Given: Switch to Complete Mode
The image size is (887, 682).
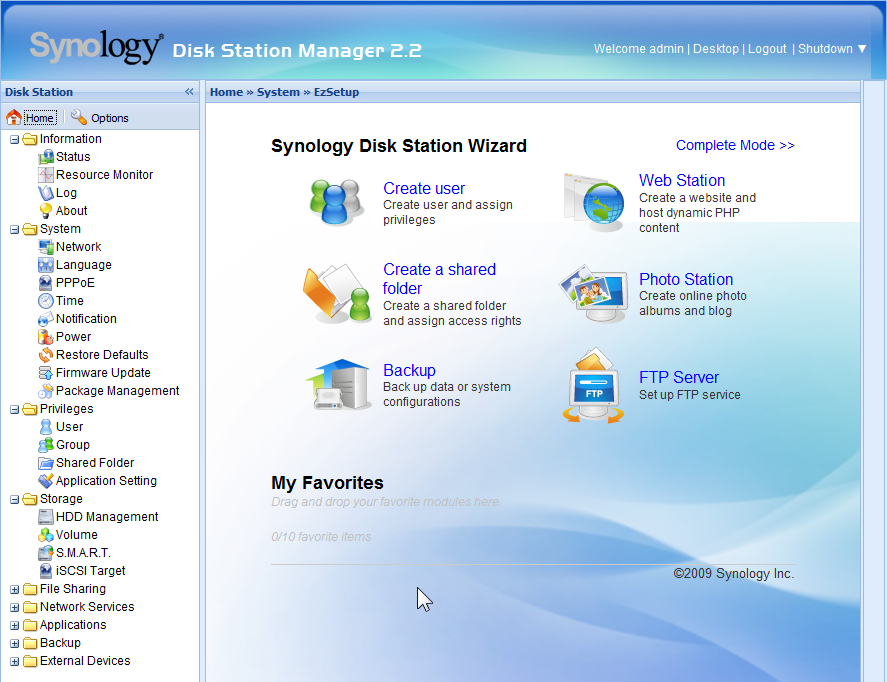Looking at the screenshot, I should click(x=735, y=145).
